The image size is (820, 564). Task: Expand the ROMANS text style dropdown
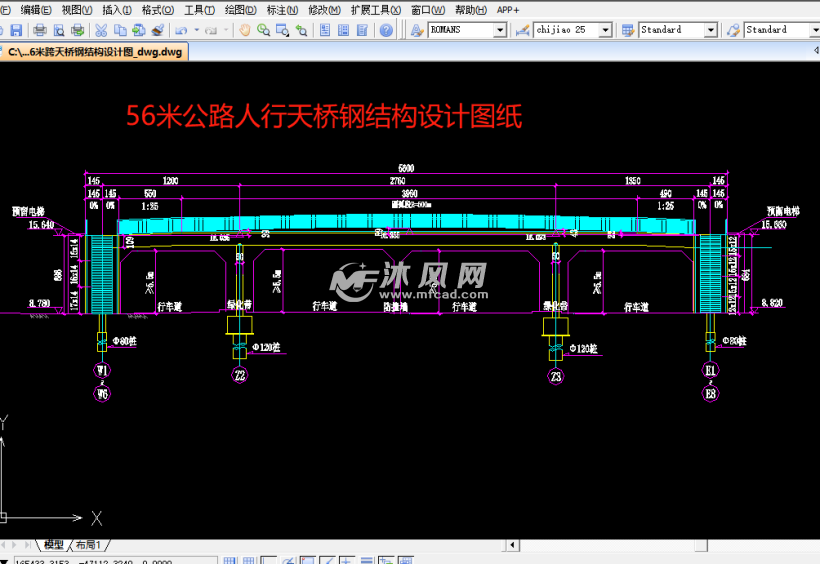pos(500,30)
